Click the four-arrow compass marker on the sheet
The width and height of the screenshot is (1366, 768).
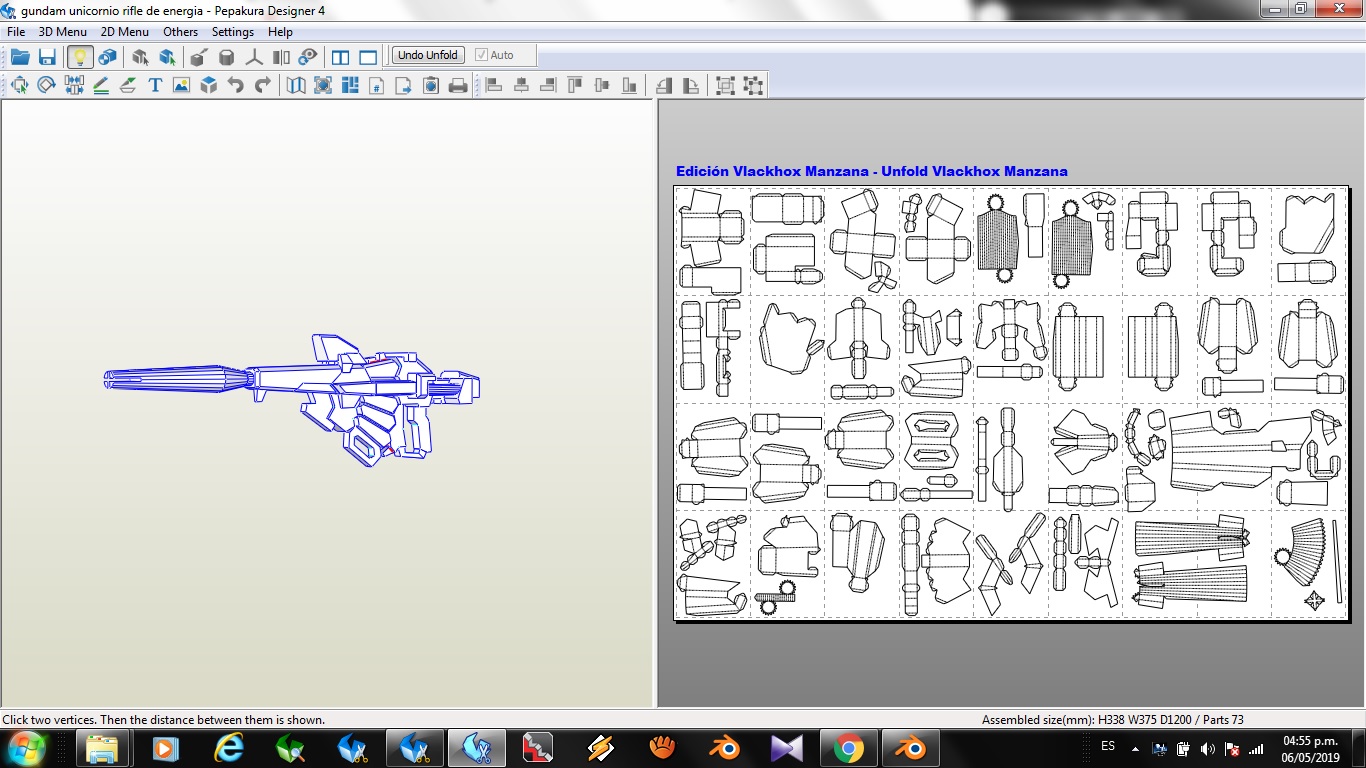pos(1315,600)
